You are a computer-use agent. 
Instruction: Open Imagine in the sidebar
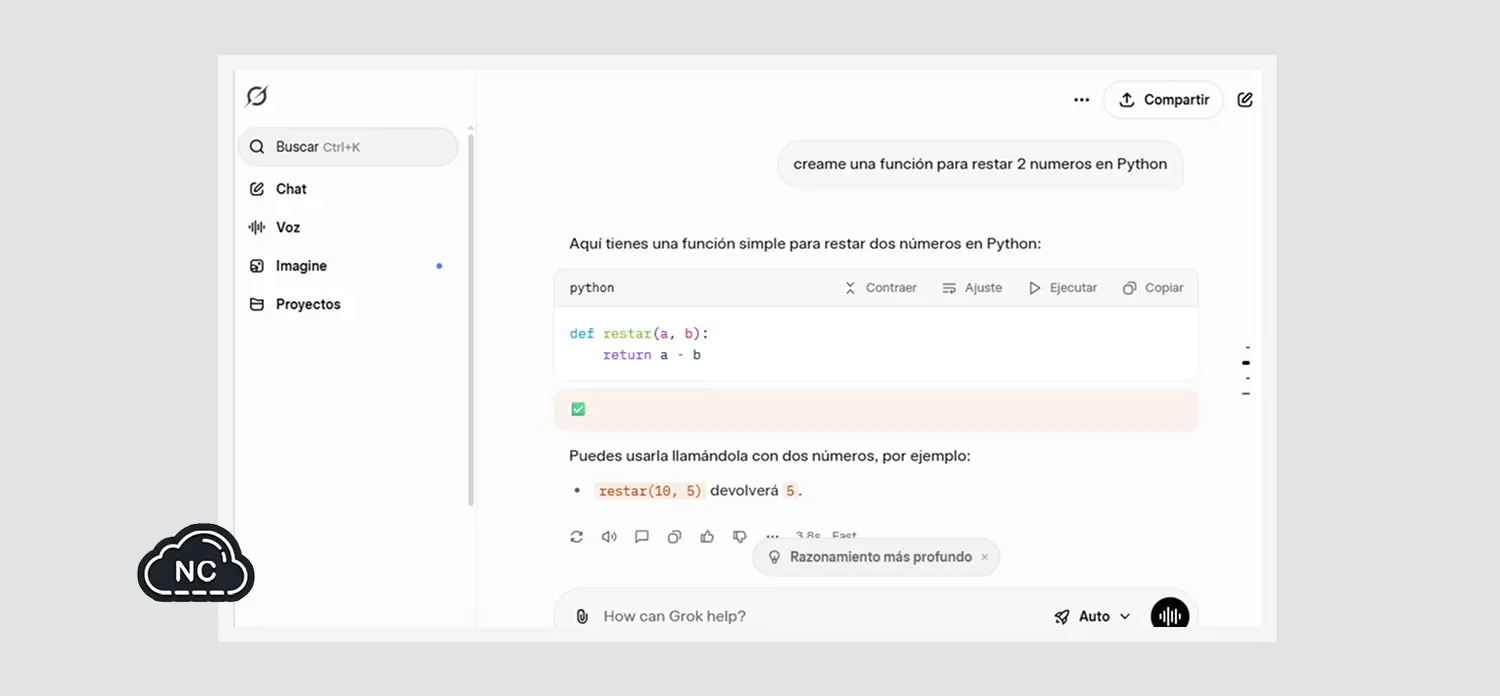click(301, 266)
